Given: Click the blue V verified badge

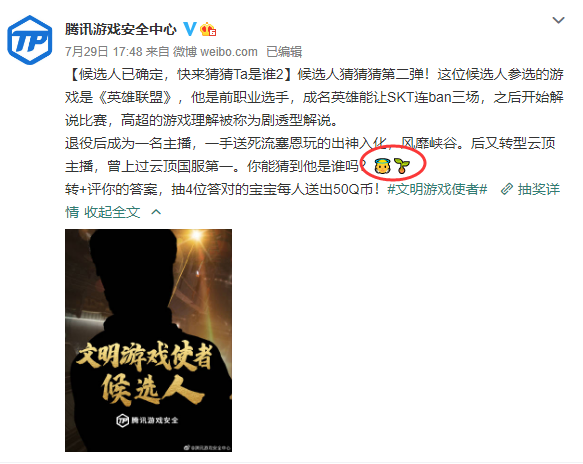Looking at the screenshot, I should click(x=190, y=29).
